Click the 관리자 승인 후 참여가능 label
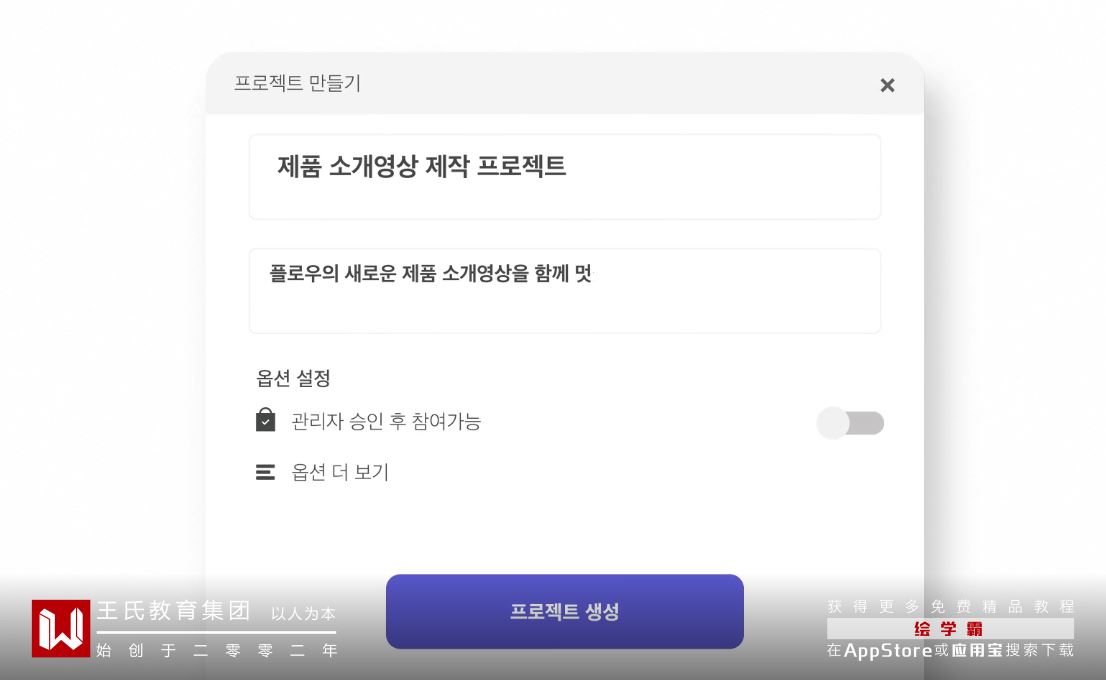 386,422
